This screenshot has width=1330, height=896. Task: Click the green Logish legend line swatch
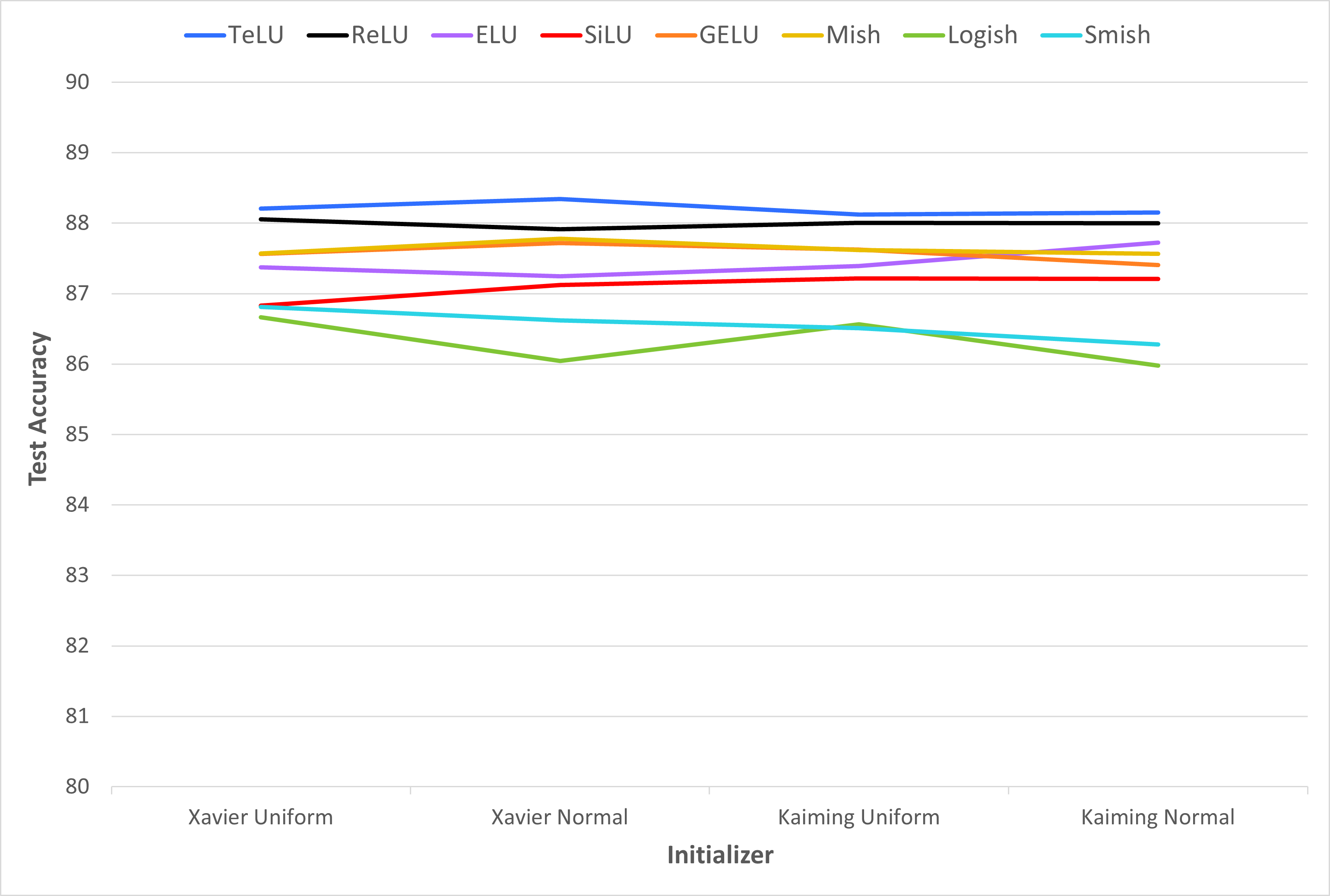[x=924, y=35]
